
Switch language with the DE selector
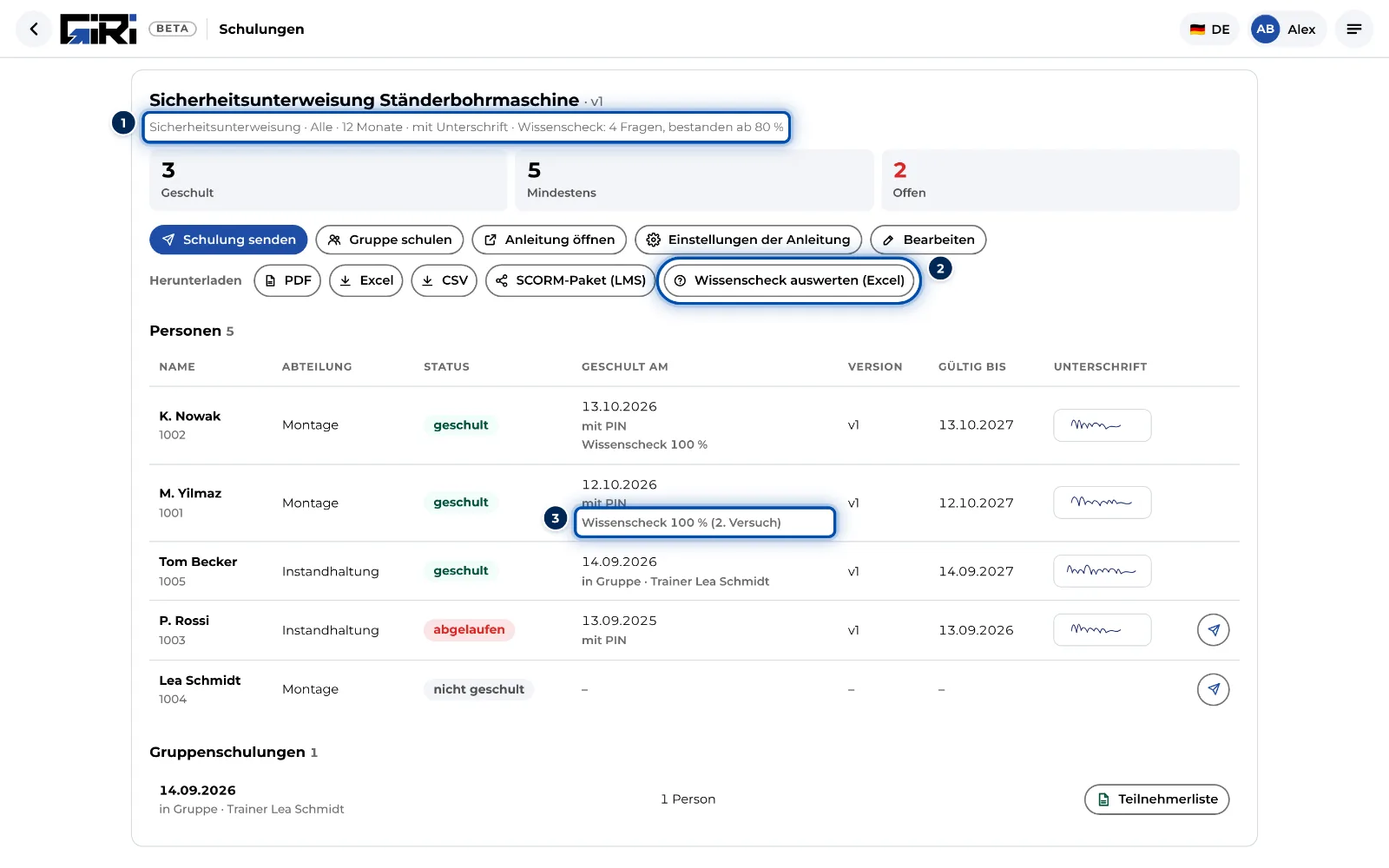point(1209,30)
